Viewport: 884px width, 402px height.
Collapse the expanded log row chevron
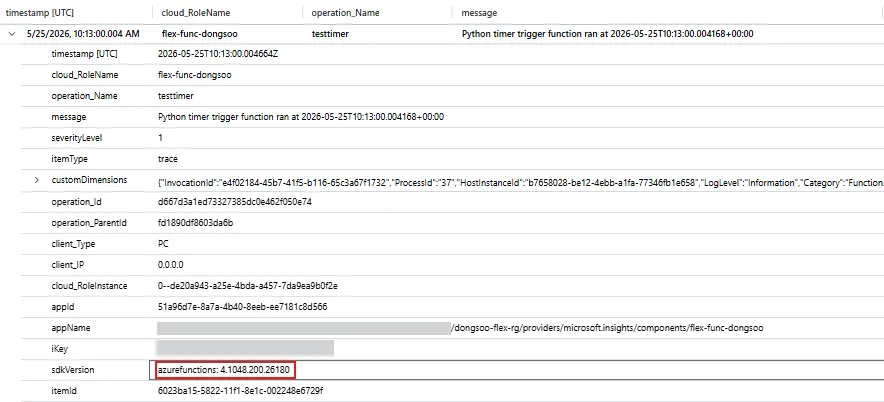(11, 34)
